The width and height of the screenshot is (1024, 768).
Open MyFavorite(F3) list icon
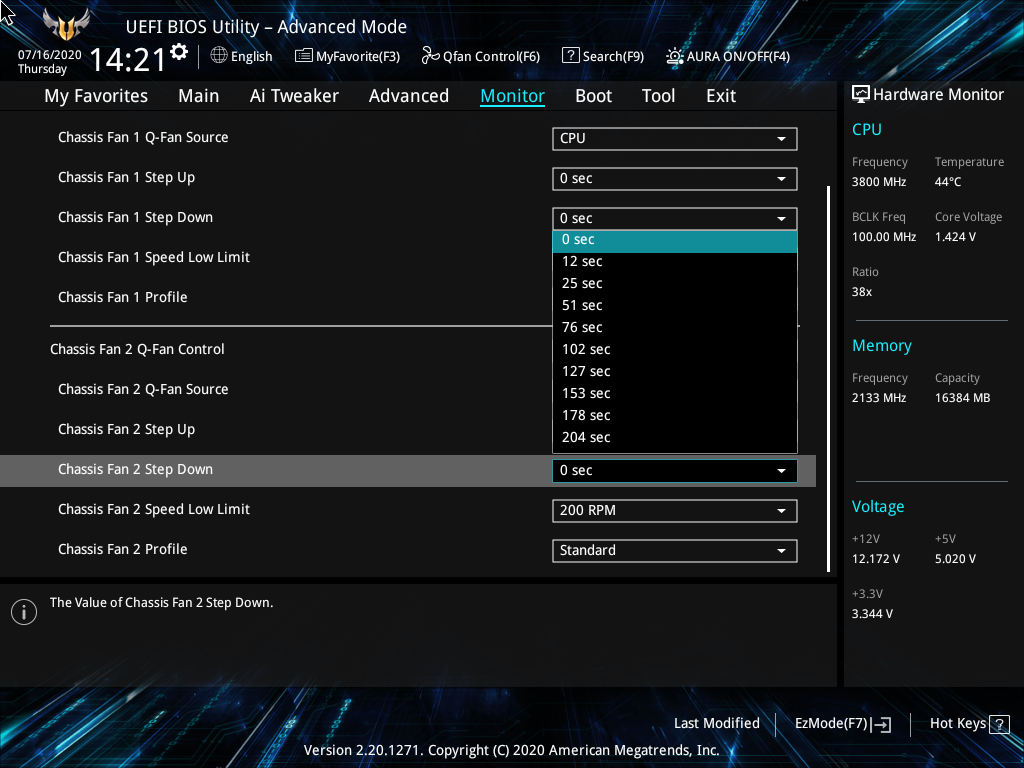pyautogui.click(x=303, y=56)
